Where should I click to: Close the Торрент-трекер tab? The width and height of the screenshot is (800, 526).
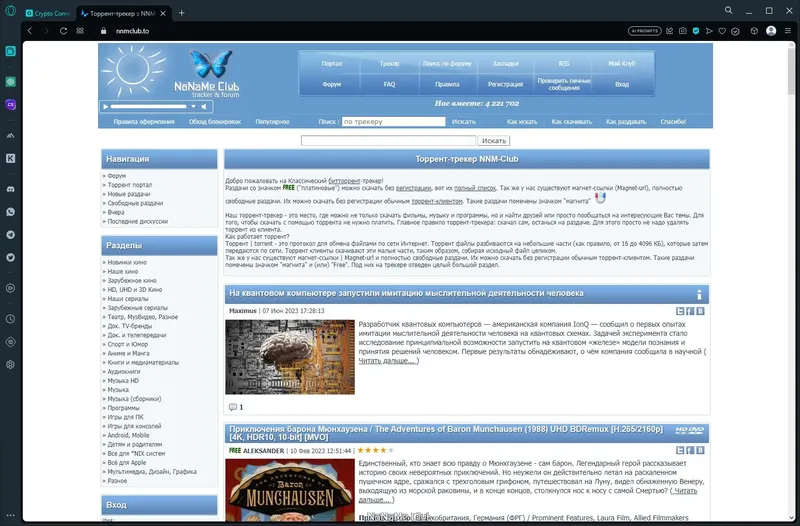(163, 14)
